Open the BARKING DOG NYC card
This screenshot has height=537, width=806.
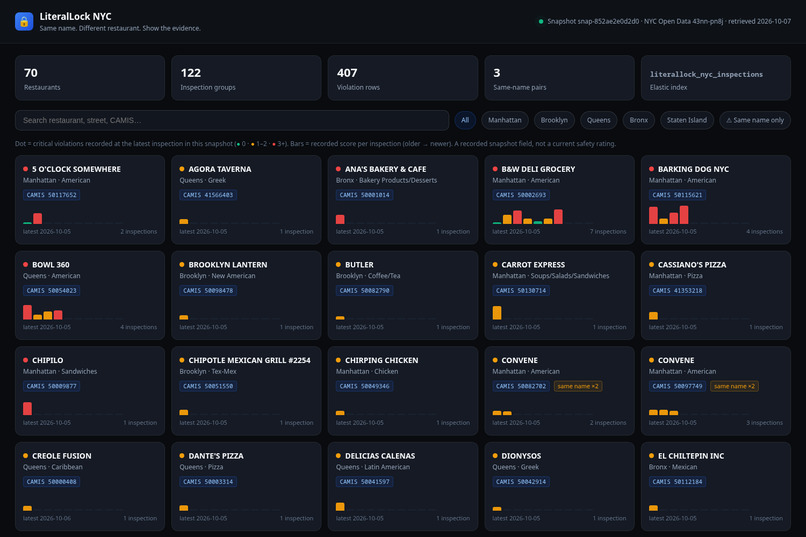tap(716, 199)
